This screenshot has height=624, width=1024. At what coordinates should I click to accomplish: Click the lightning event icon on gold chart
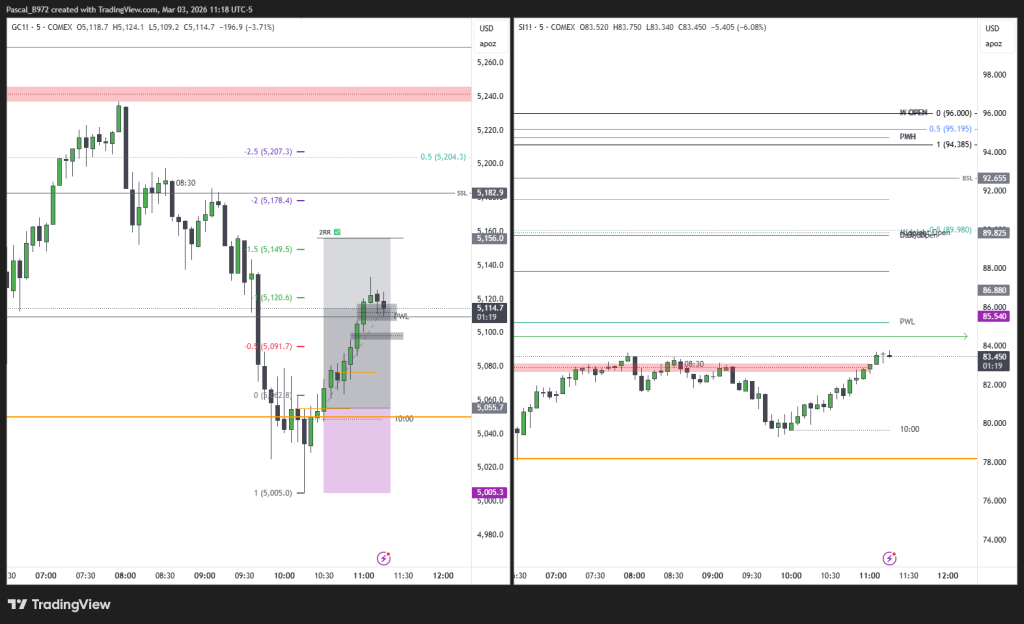383,557
